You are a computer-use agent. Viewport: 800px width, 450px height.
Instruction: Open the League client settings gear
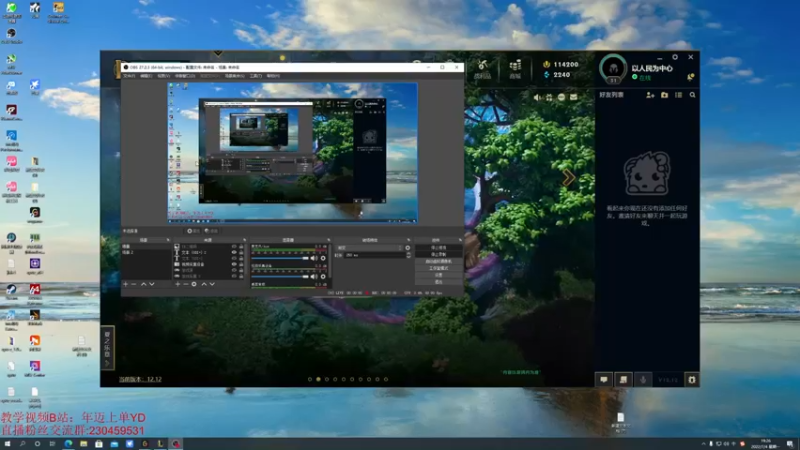click(674, 57)
